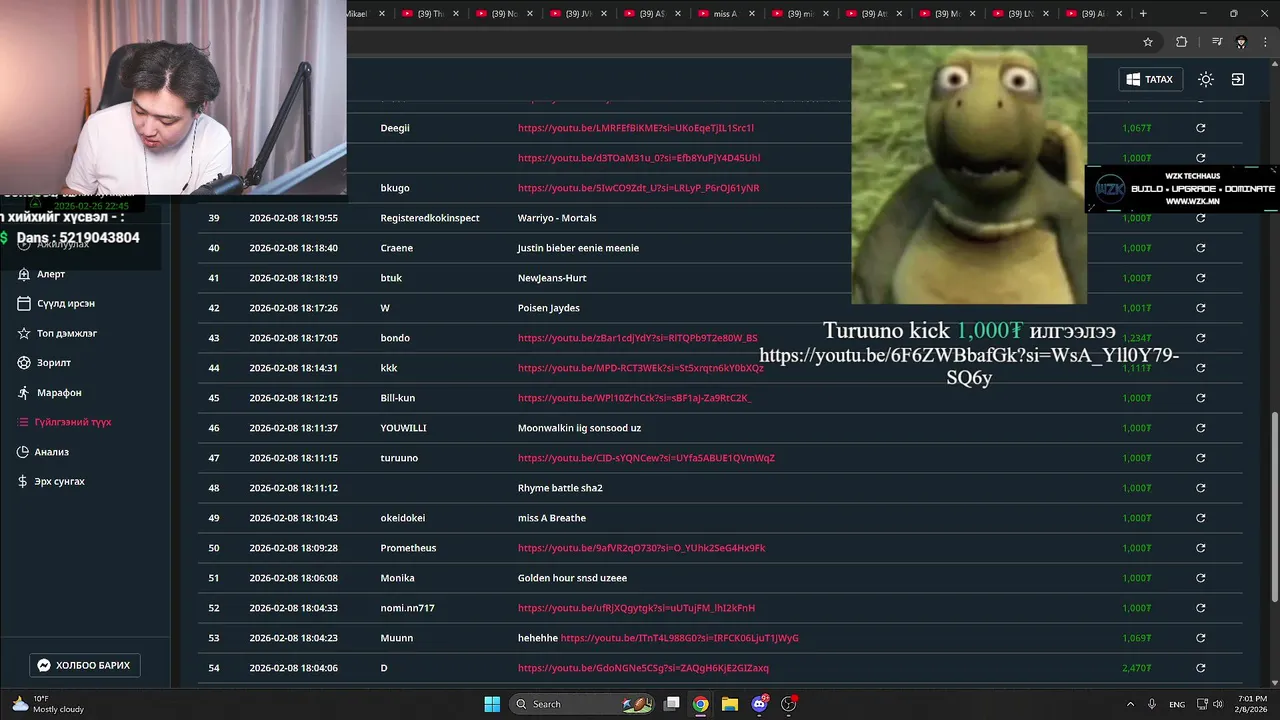Open kkk's YouTube link in row 44
This screenshot has height=720, width=1280.
tap(640, 368)
